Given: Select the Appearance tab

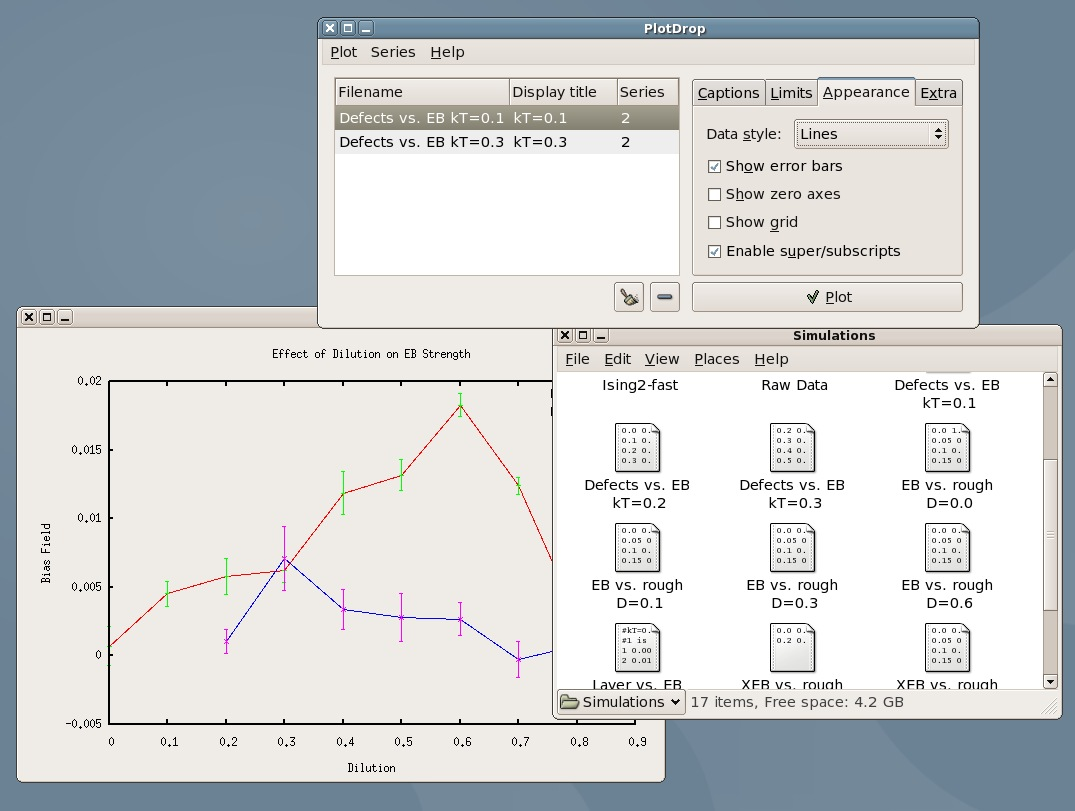Looking at the screenshot, I should (x=866, y=92).
